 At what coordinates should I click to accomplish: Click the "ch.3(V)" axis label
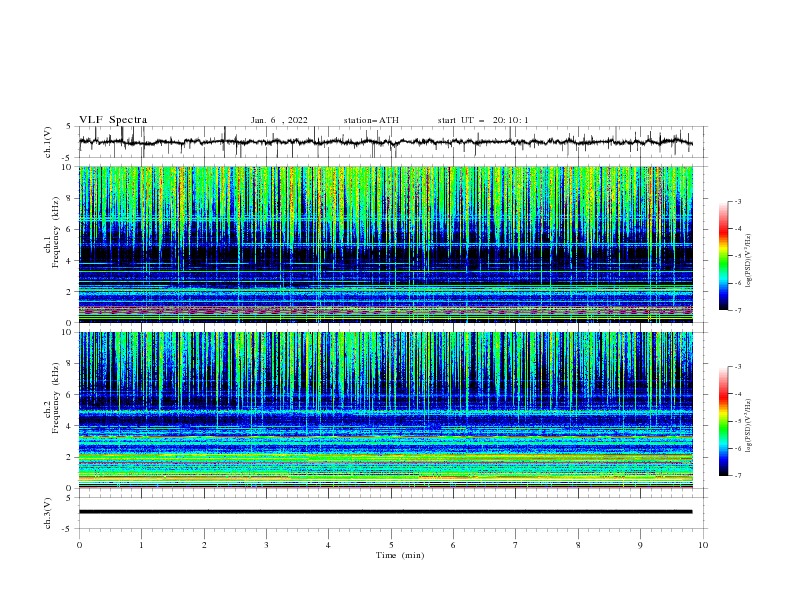48,513
